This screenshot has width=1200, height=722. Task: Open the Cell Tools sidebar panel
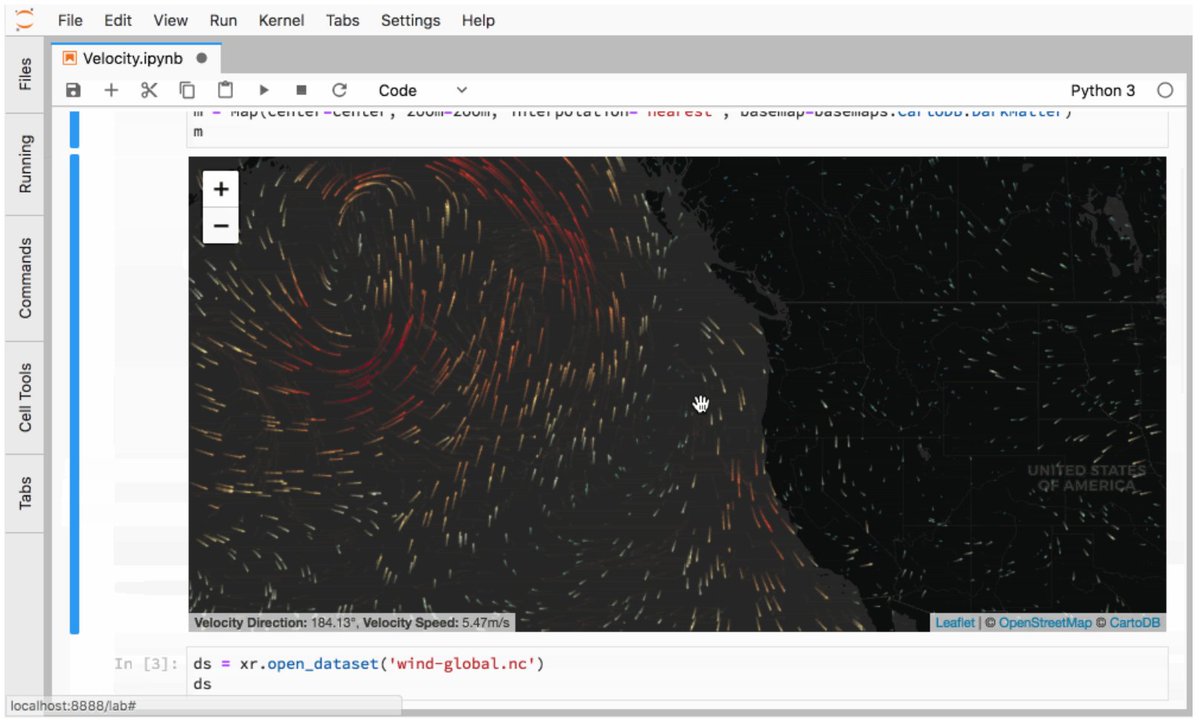(x=25, y=397)
